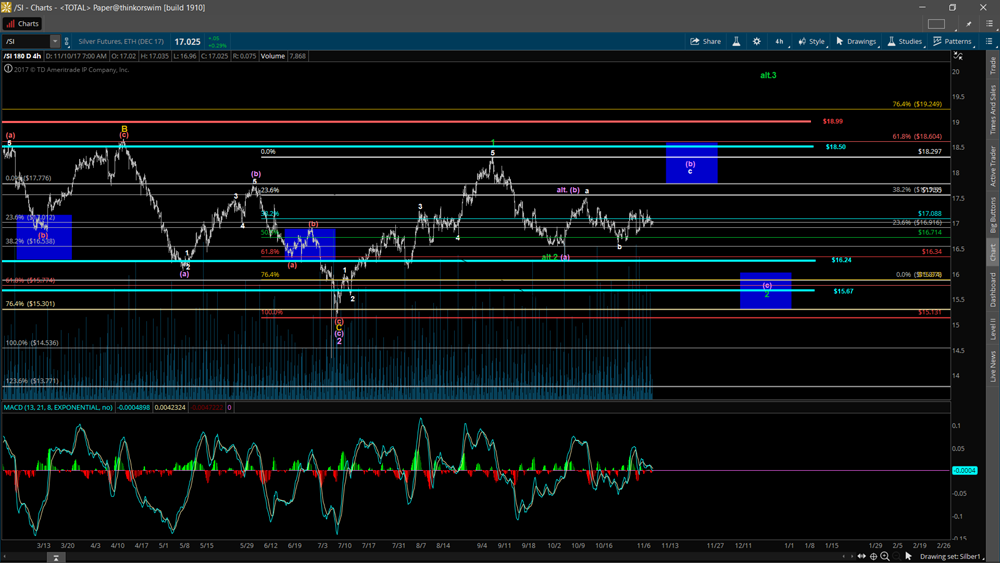1000x563 pixels.
Task: Click the Charts tab
Action: point(23,23)
